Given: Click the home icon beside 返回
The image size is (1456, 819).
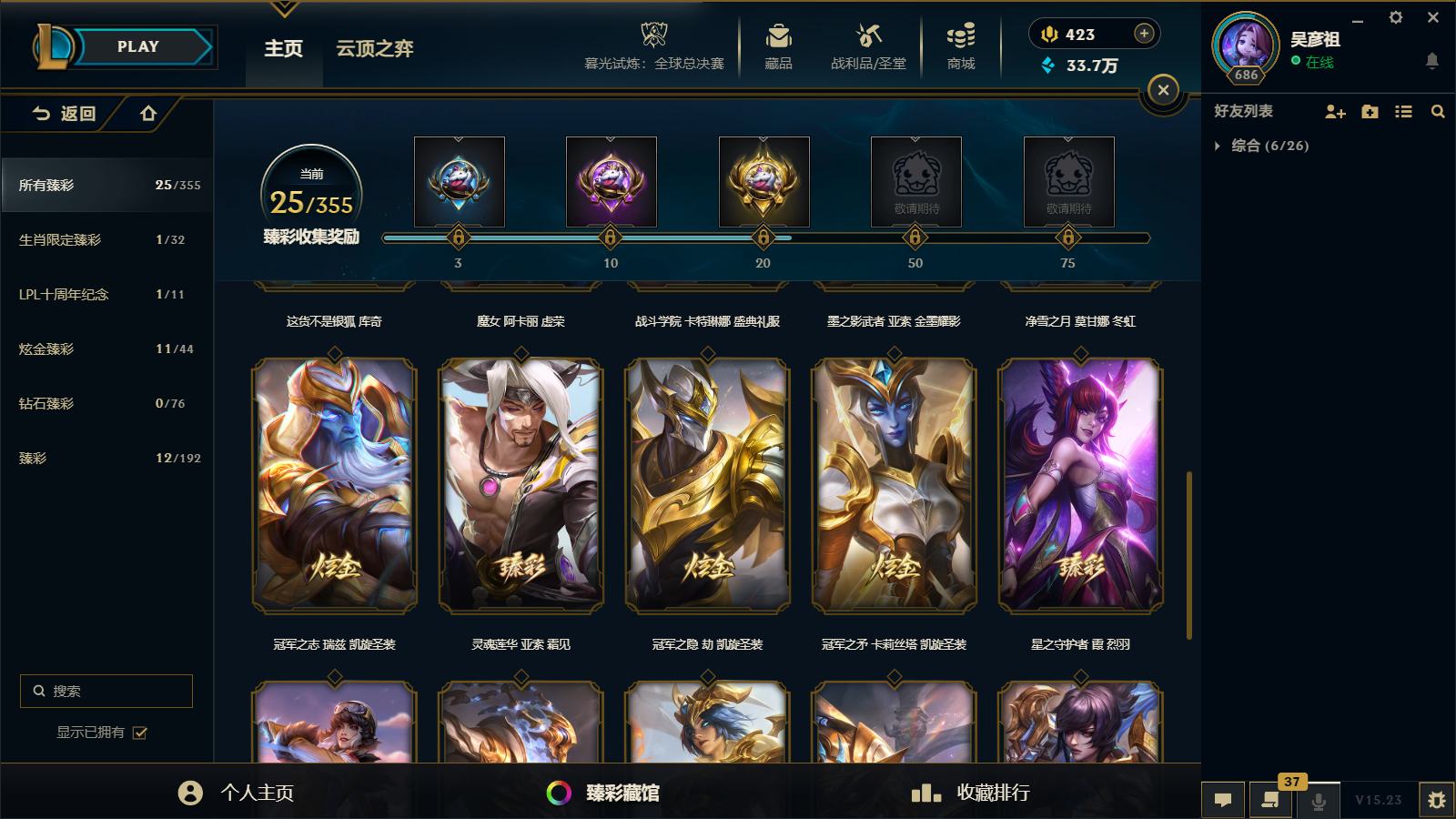Looking at the screenshot, I should (148, 114).
